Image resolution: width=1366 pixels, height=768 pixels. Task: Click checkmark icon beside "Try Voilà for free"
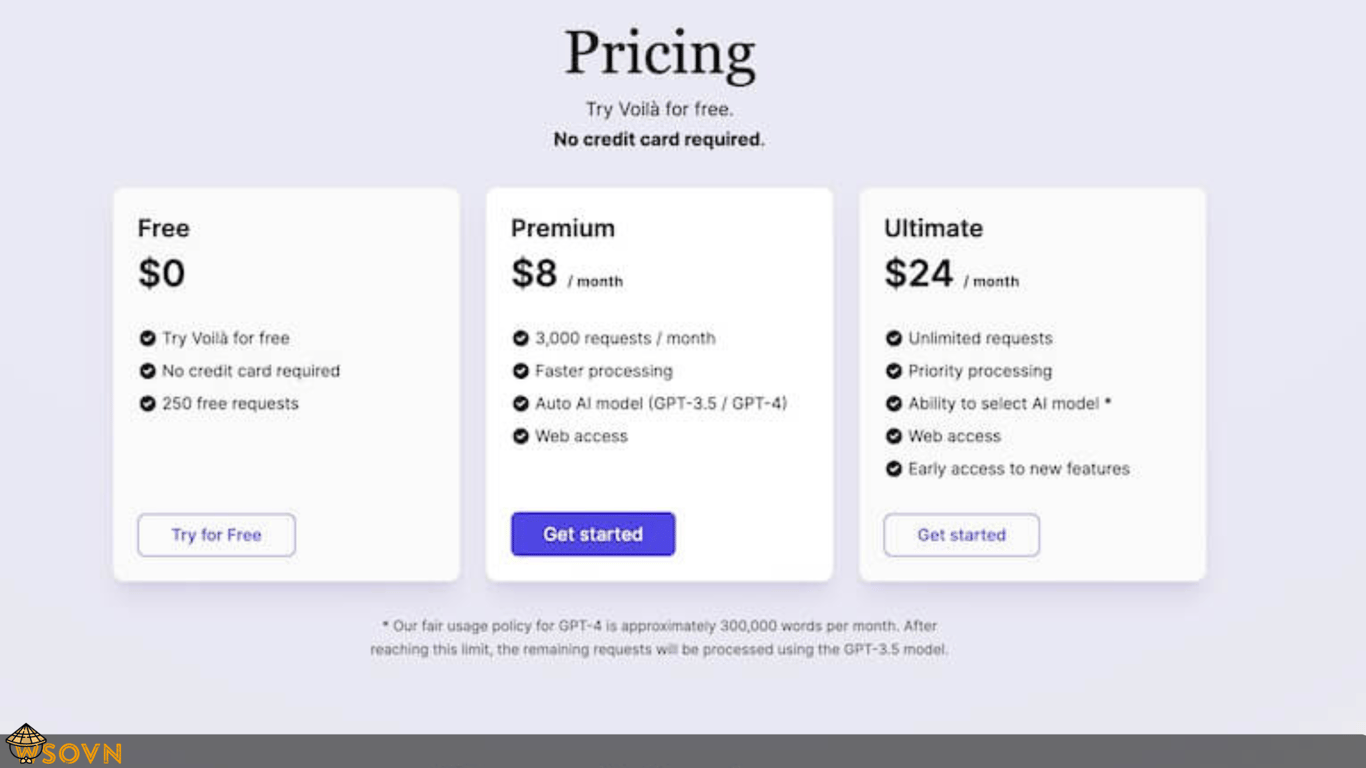click(148, 339)
